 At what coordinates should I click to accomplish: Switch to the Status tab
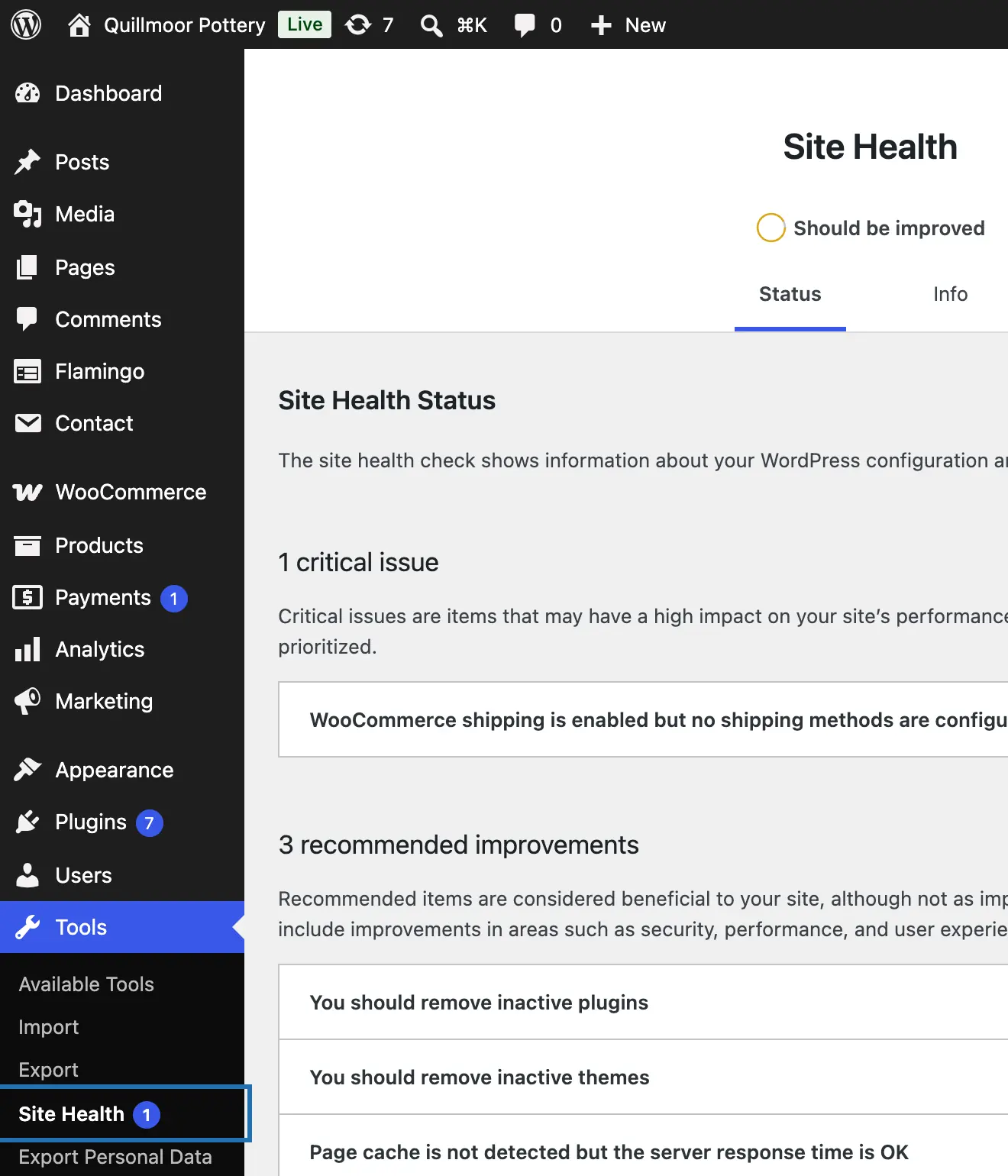[x=790, y=294]
